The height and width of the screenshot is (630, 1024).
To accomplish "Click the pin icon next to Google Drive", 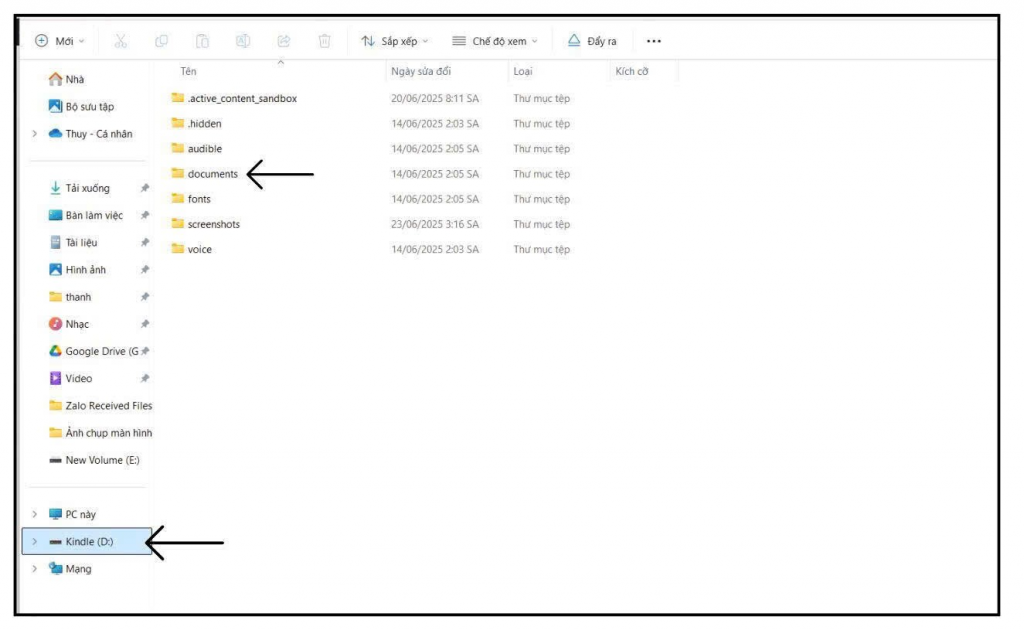I will [145, 351].
